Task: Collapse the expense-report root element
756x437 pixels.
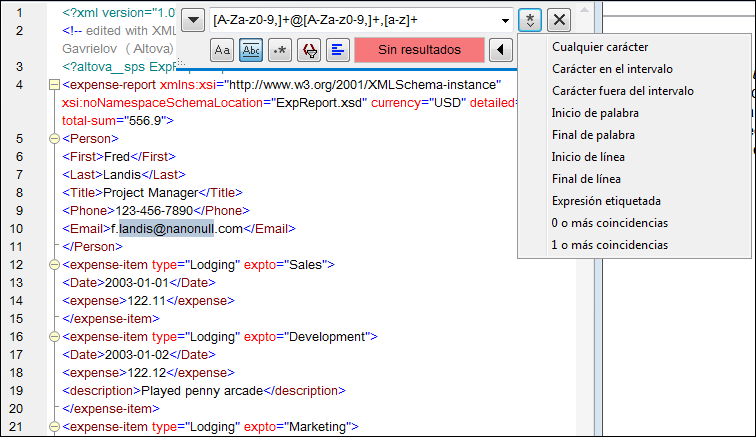Action: [54, 86]
